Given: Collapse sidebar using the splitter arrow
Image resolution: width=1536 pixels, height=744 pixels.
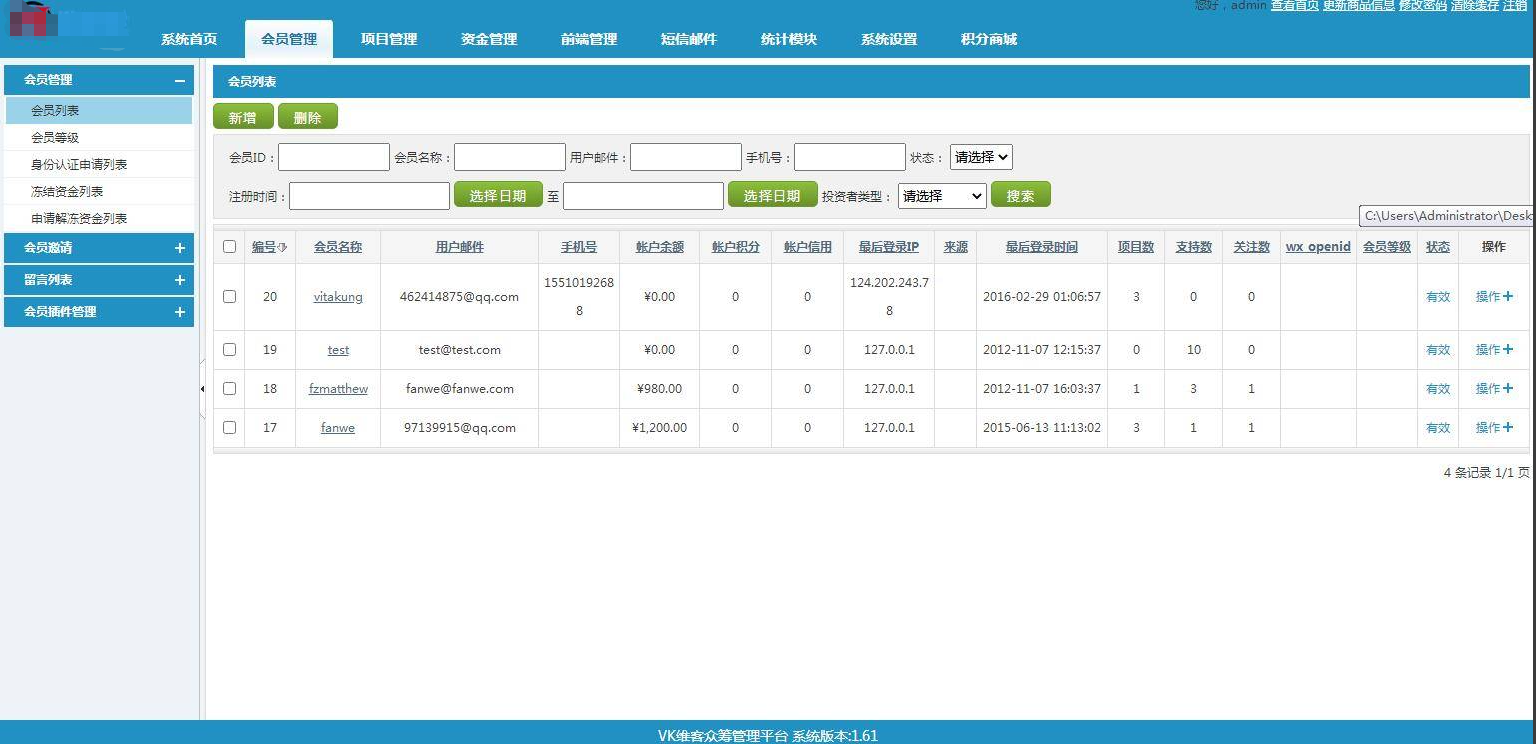Looking at the screenshot, I should 202,388.
